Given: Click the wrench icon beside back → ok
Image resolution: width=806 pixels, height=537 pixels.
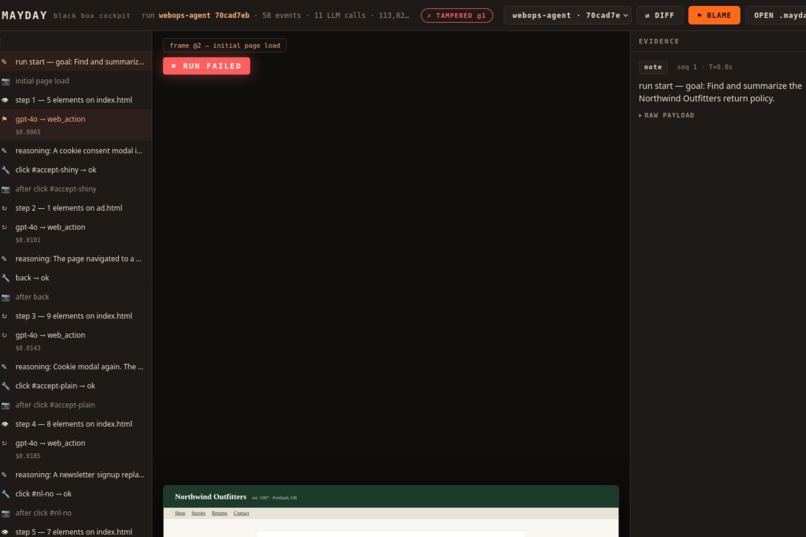Looking at the screenshot, I should point(5,278).
